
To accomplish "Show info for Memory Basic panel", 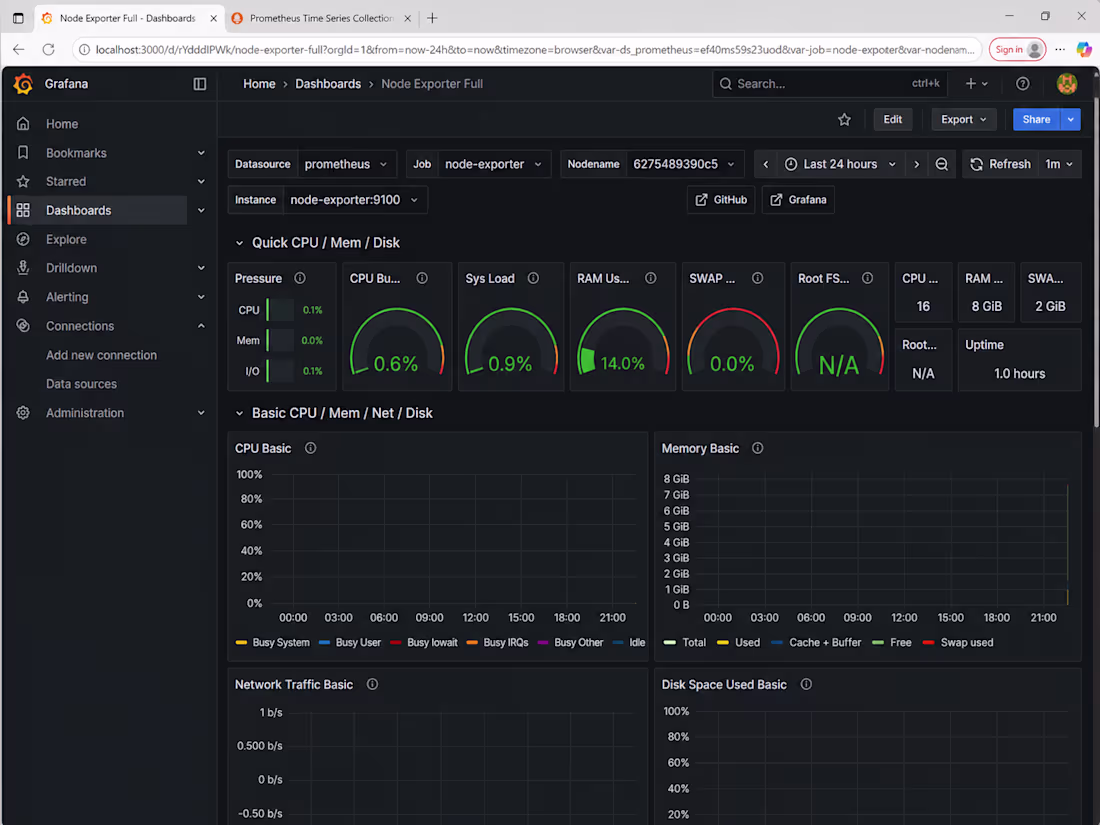I will coord(758,448).
